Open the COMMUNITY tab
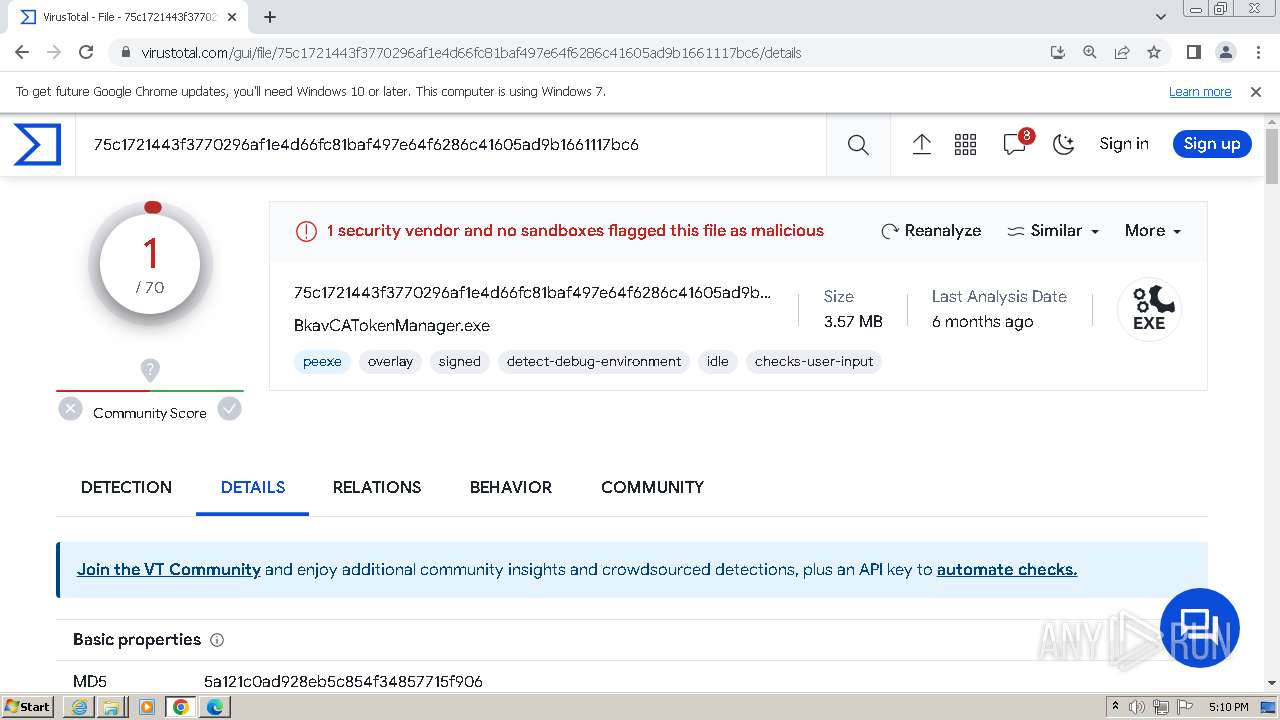 coord(652,487)
